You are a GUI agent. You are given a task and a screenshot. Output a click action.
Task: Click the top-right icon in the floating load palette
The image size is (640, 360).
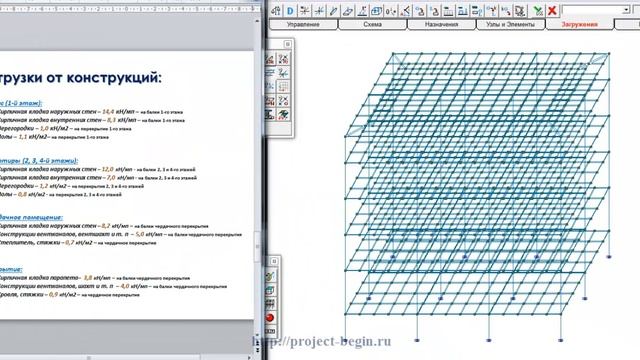point(283,59)
